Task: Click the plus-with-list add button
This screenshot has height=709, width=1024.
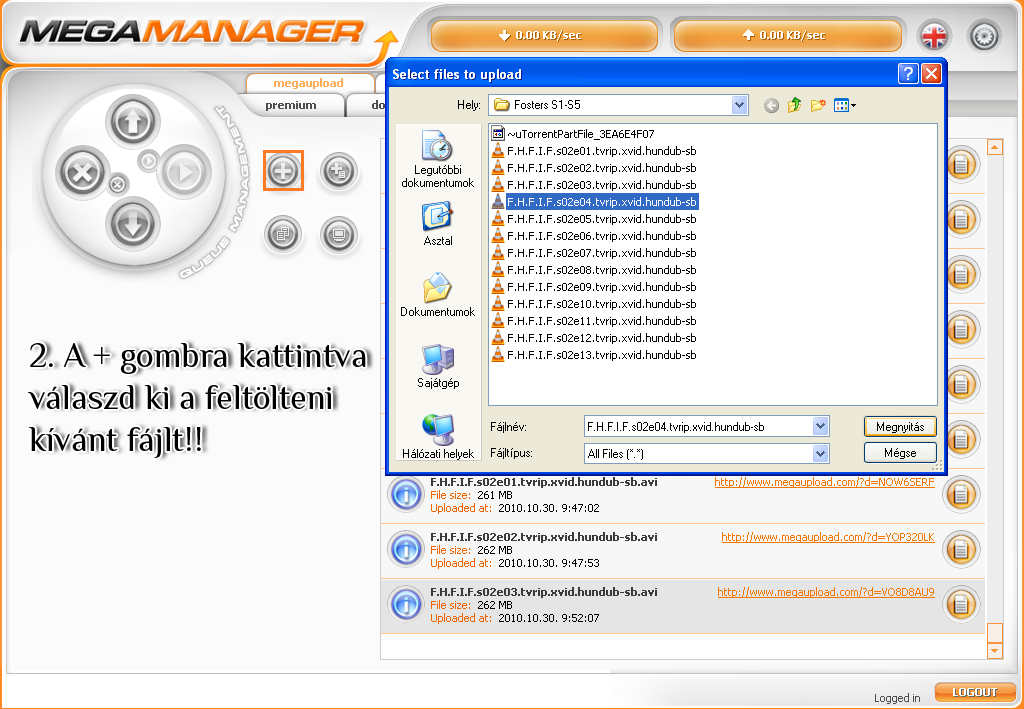Action: pyautogui.click(x=338, y=171)
